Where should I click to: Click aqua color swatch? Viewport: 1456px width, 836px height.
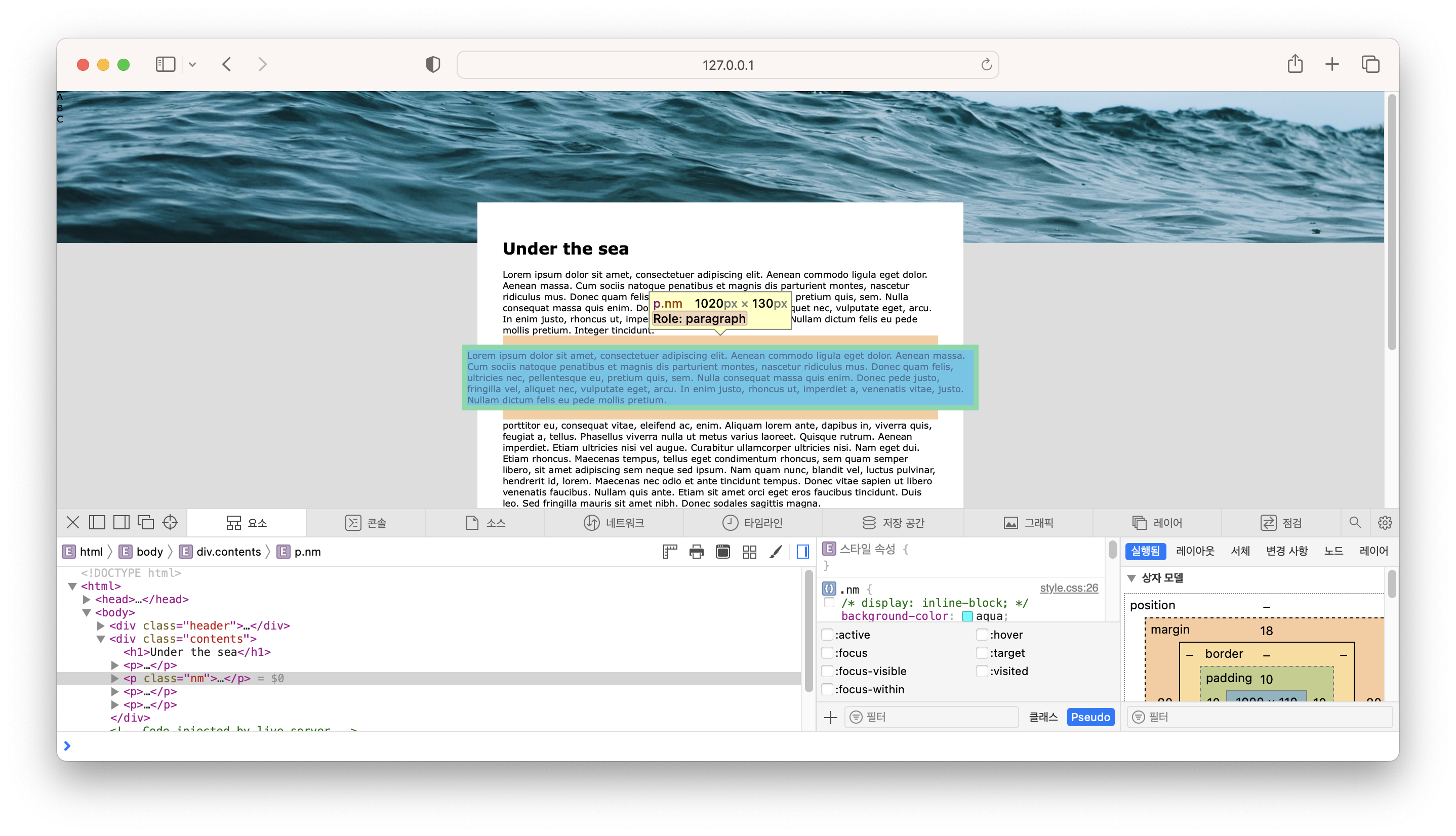pos(967,616)
